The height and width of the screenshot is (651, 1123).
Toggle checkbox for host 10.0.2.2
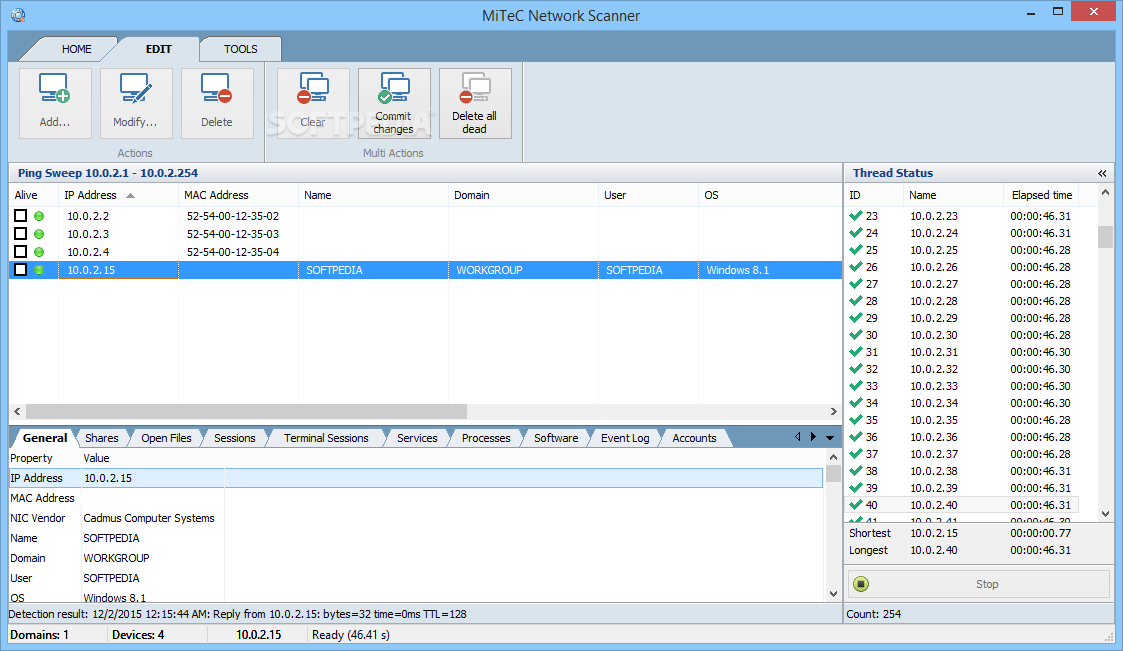pyautogui.click(x=21, y=215)
